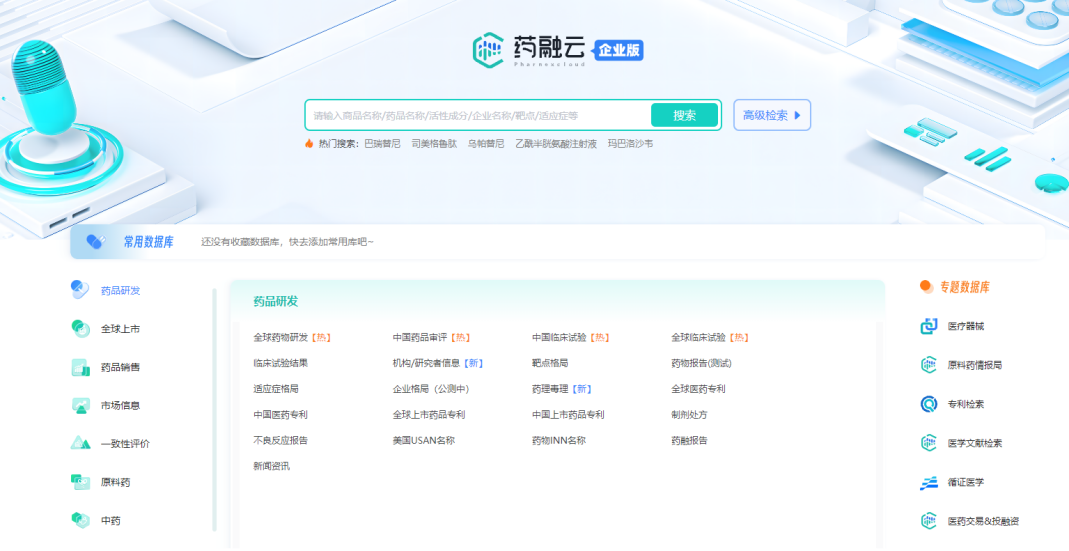The height and width of the screenshot is (551, 1069).
Task: Click the 药品研发 sidebar icon
Action: pos(80,290)
